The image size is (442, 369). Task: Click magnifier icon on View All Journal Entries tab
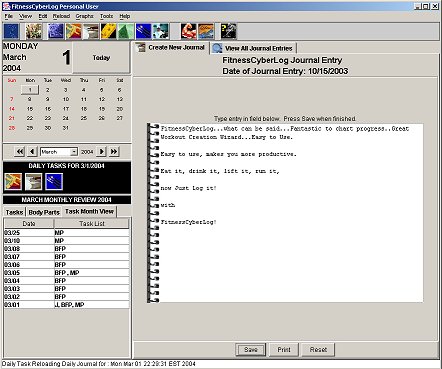pos(217,48)
